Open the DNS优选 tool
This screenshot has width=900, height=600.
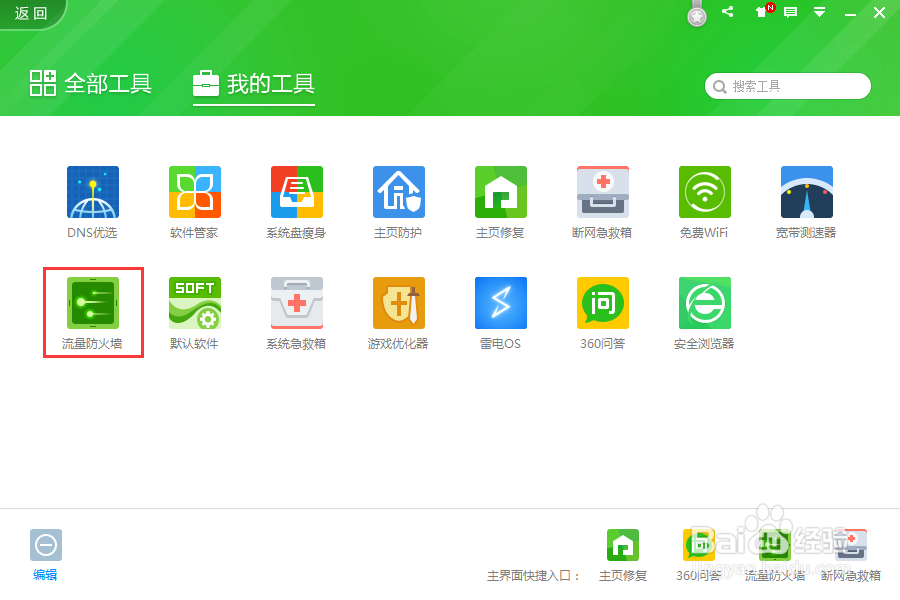92,192
